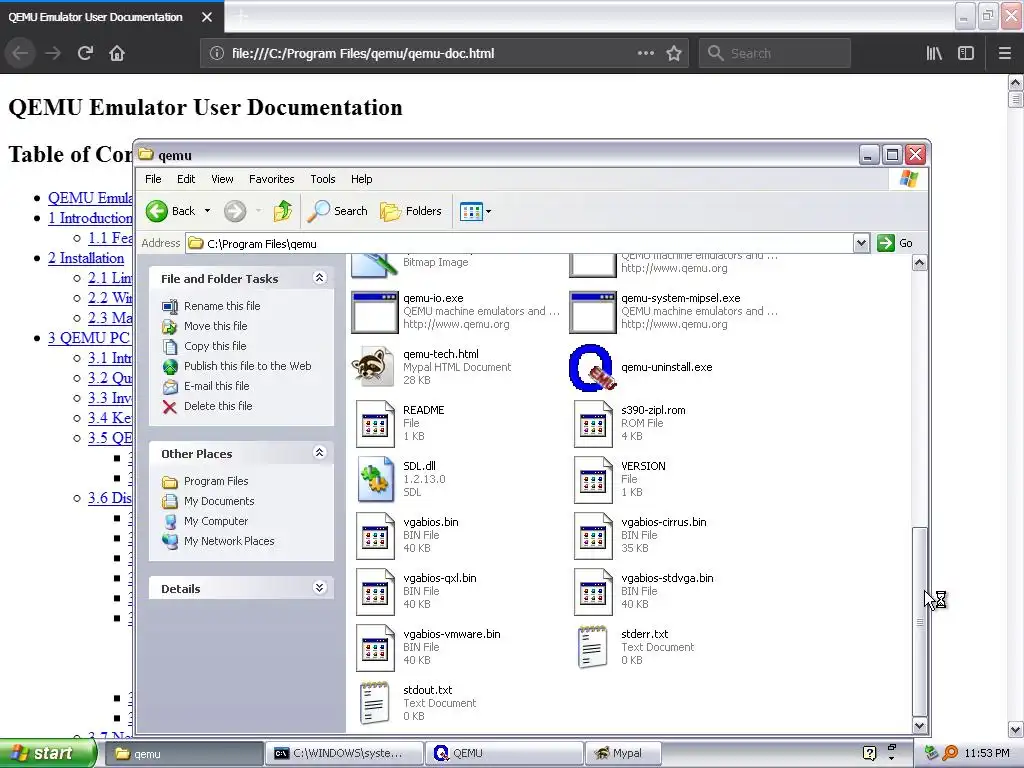Select the vgabios-qxl.bin file icon
The image size is (1024, 768).
(375, 592)
